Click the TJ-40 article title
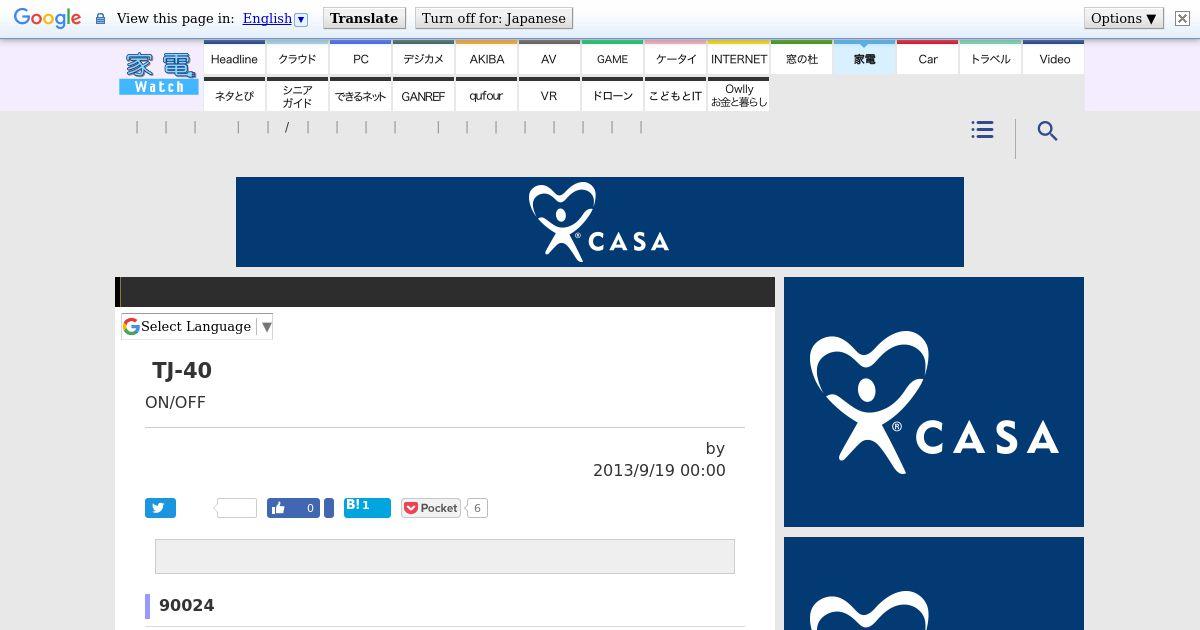This screenshot has width=1200, height=630. pyautogui.click(x=182, y=370)
